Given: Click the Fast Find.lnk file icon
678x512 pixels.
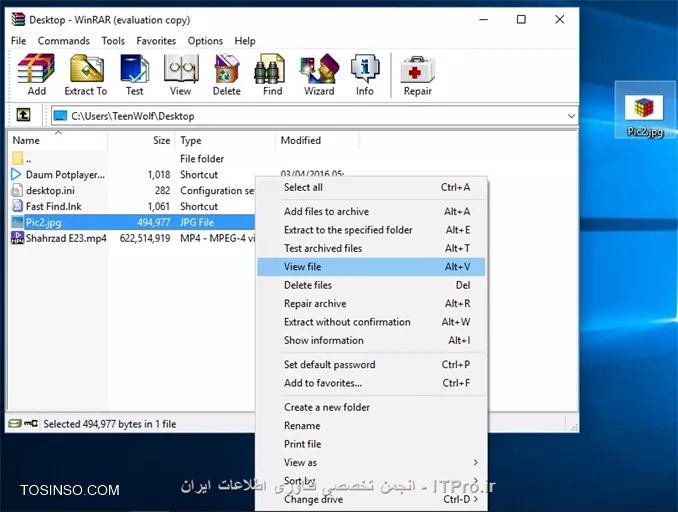Looking at the screenshot, I should (17, 206).
